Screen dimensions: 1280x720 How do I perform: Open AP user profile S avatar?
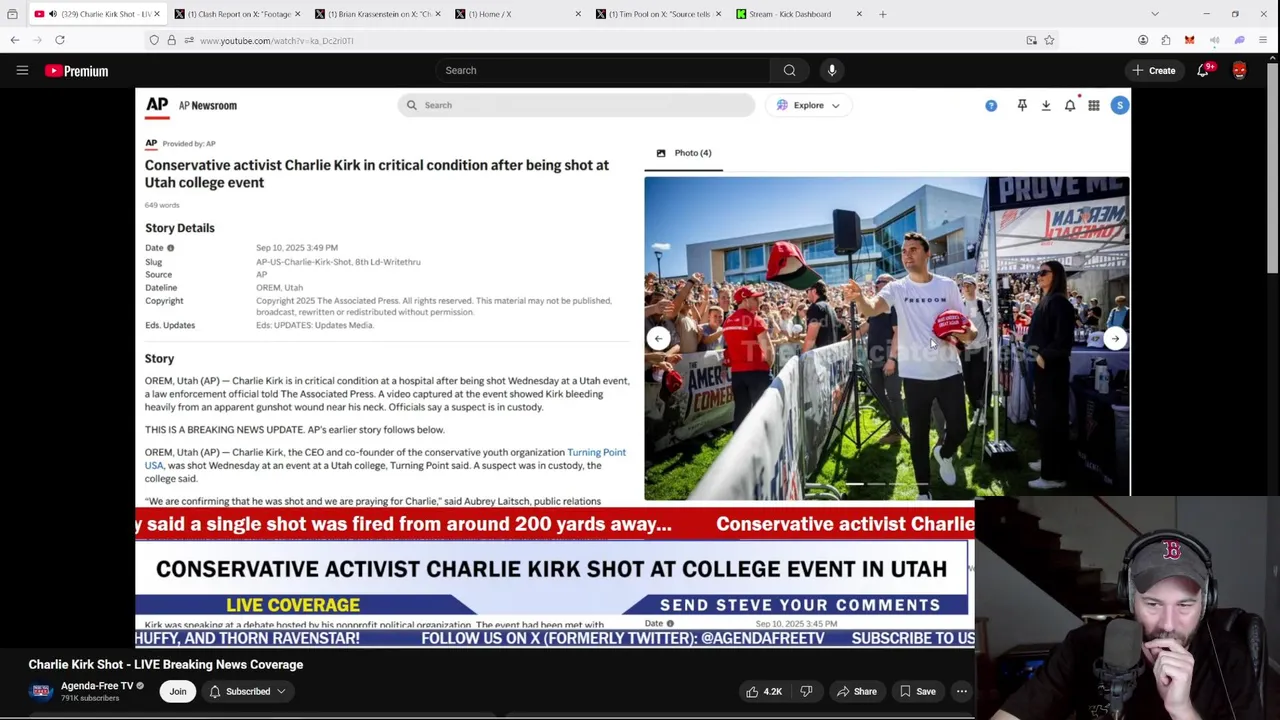(x=1119, y=105)
